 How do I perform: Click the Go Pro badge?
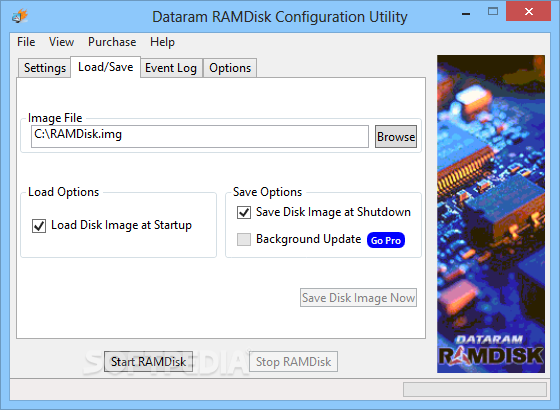(x=386, y=240)
